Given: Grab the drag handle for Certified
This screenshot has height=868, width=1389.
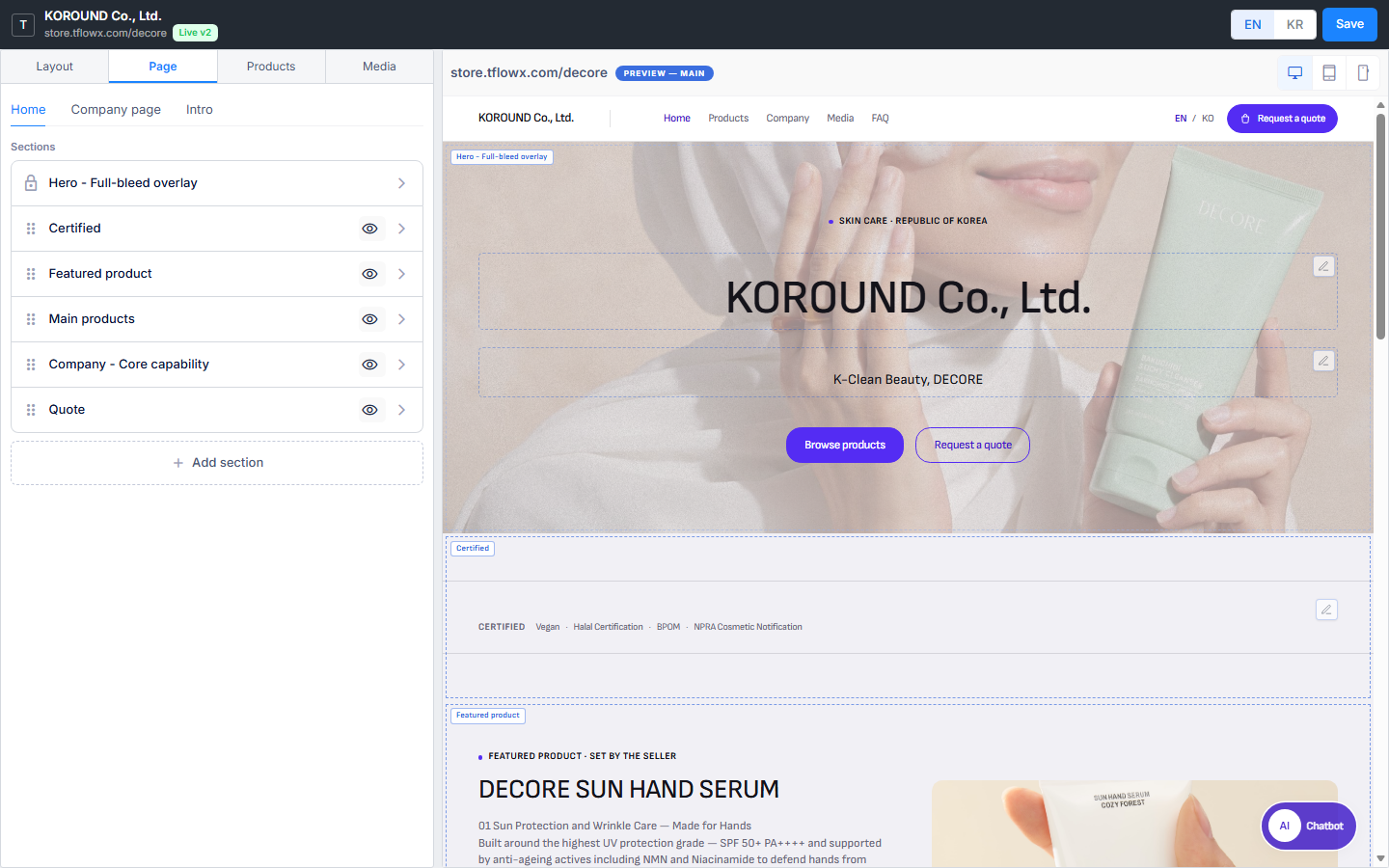Looking at the screenshot, I should point(31,229).
